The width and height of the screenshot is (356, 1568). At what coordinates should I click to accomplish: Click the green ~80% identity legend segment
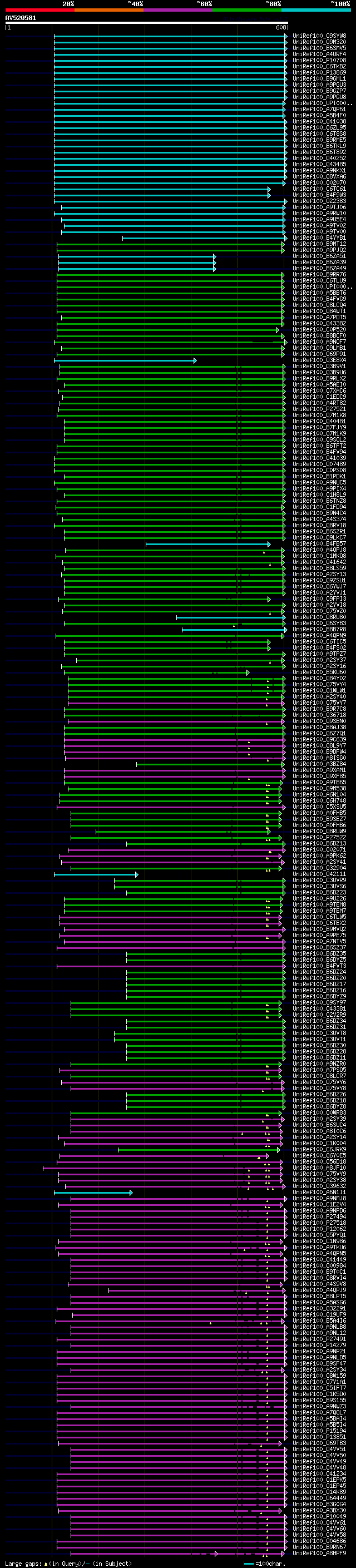click(x=246, y=10)
